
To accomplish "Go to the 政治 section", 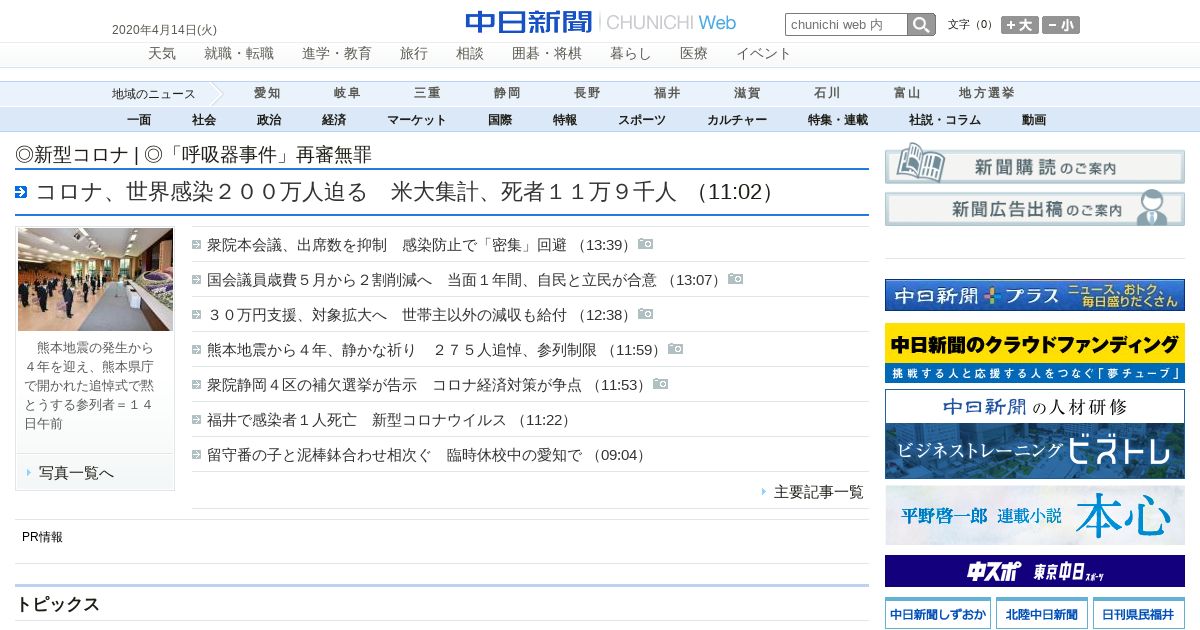I will click(x=269, y=120).
